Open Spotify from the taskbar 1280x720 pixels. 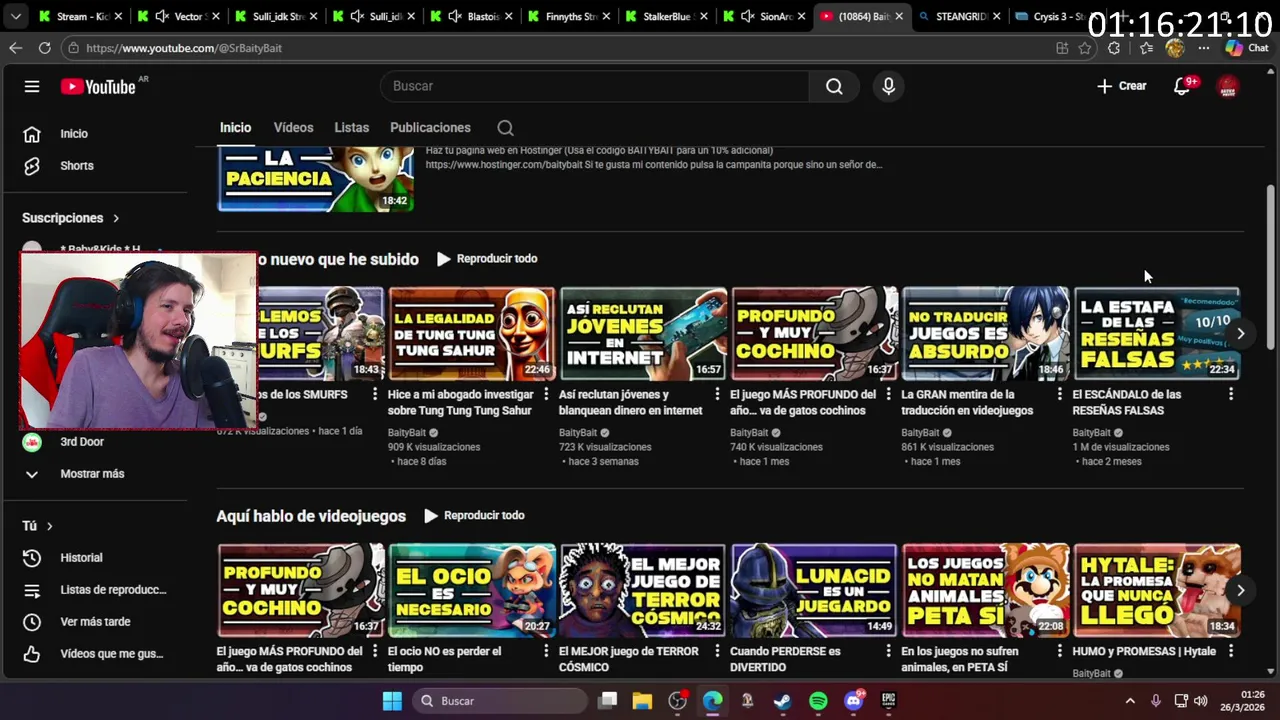click(x=818, y=701)
